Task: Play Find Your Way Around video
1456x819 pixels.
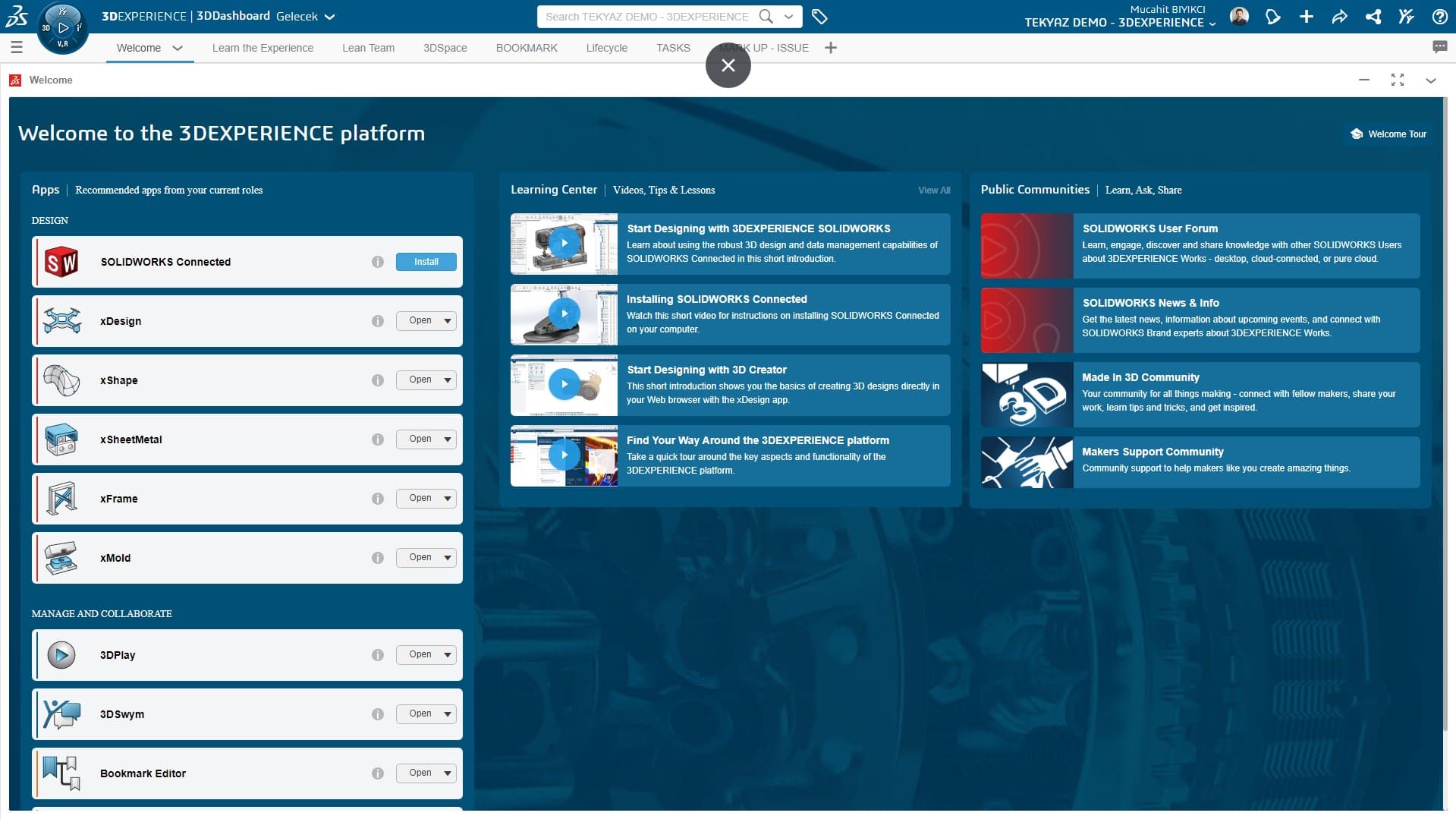Action: (564, 455)
